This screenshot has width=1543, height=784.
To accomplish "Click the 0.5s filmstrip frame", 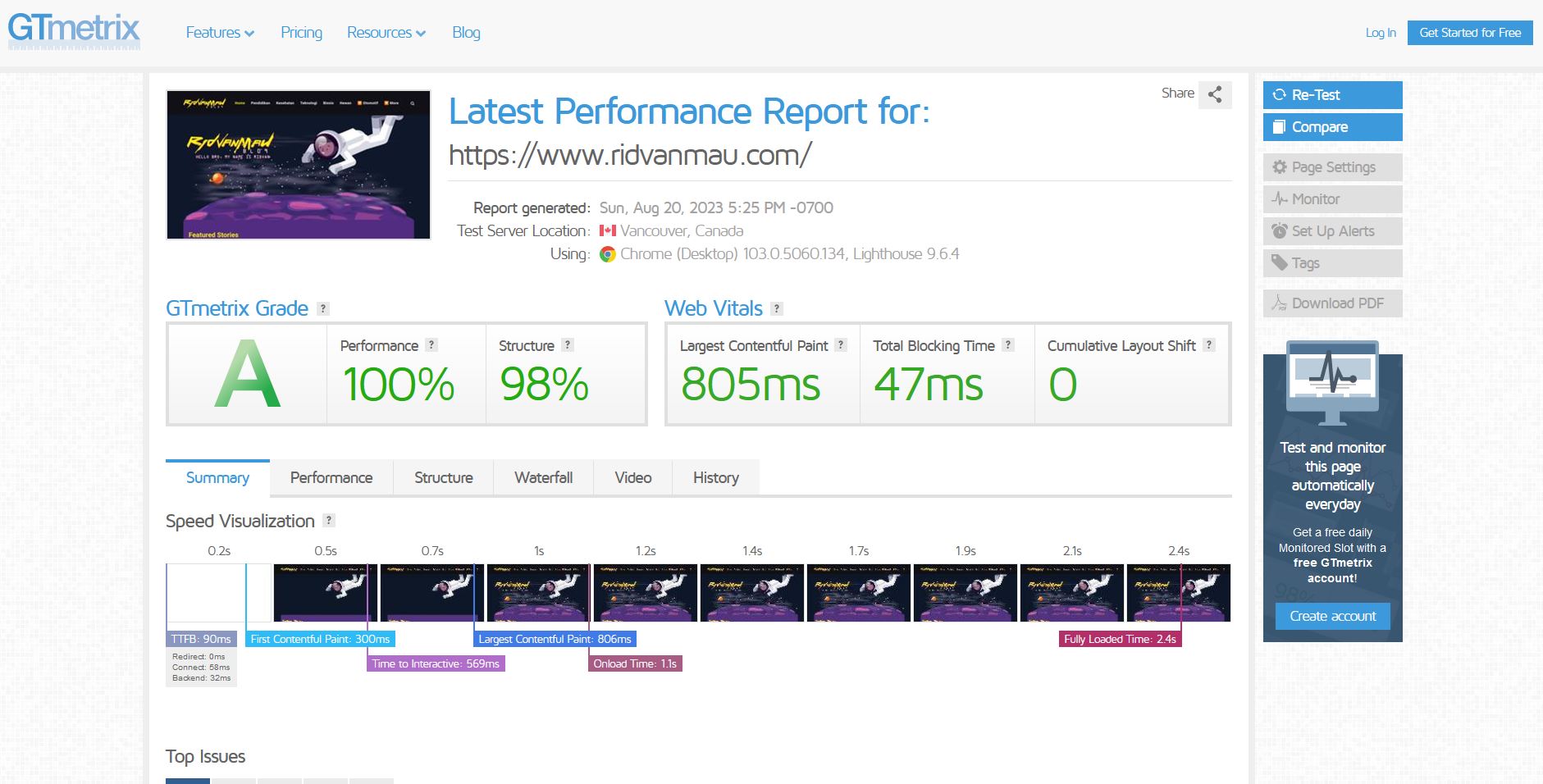I will tap(325, 593).
